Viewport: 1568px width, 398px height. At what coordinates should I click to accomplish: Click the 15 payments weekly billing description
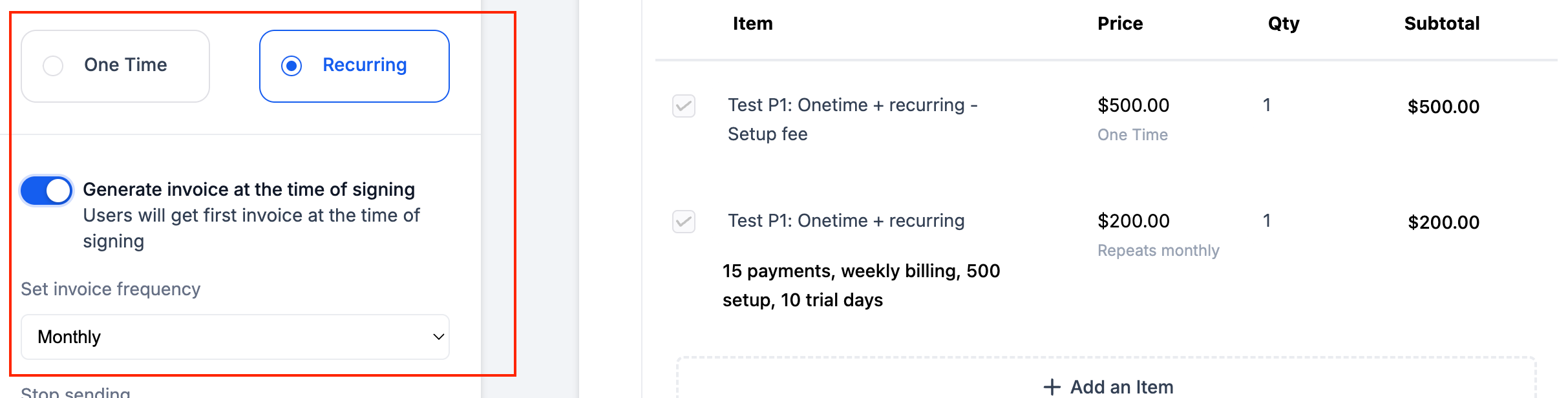pos(861,285)
